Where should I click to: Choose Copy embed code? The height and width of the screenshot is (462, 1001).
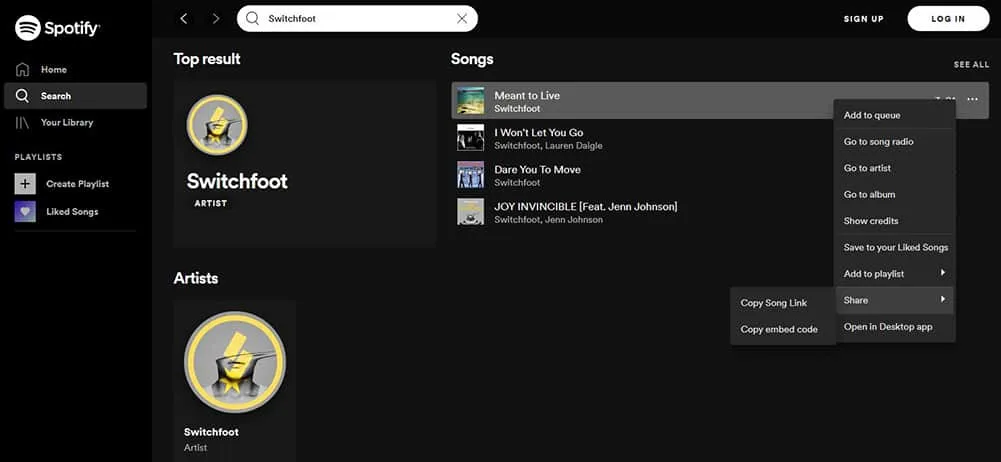[783, 330]
